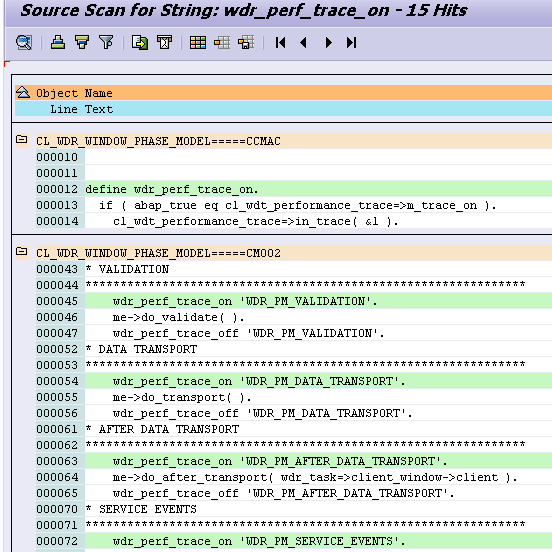The height and width of the screenshot is (552, 552).
Task: Go to previous page arrow
Action: pos(304,43)
